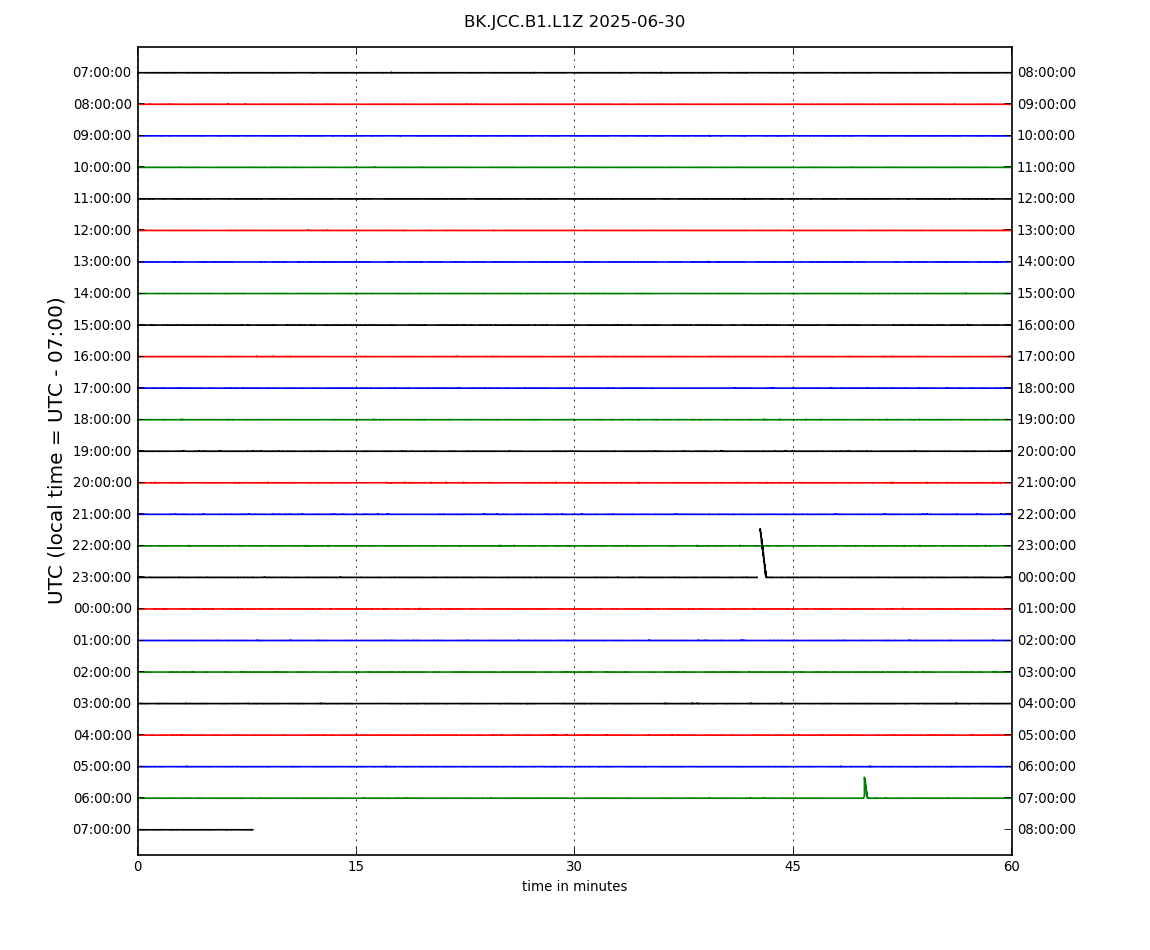This screenshot has height=950, width=1150.
Task: Click the right-axis label 06:00:00
Action: [1047, 767]
